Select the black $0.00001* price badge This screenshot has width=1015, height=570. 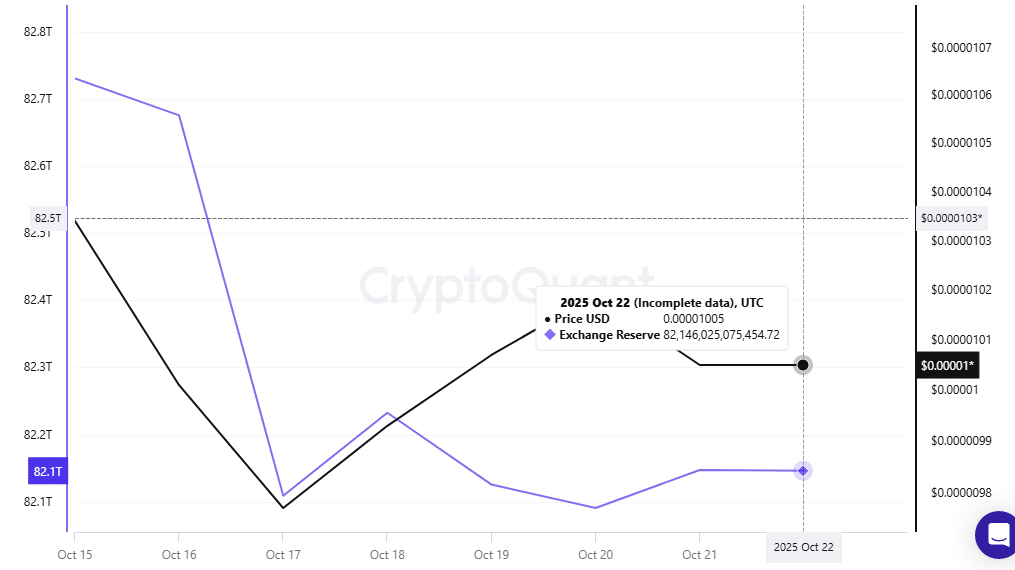947,365
